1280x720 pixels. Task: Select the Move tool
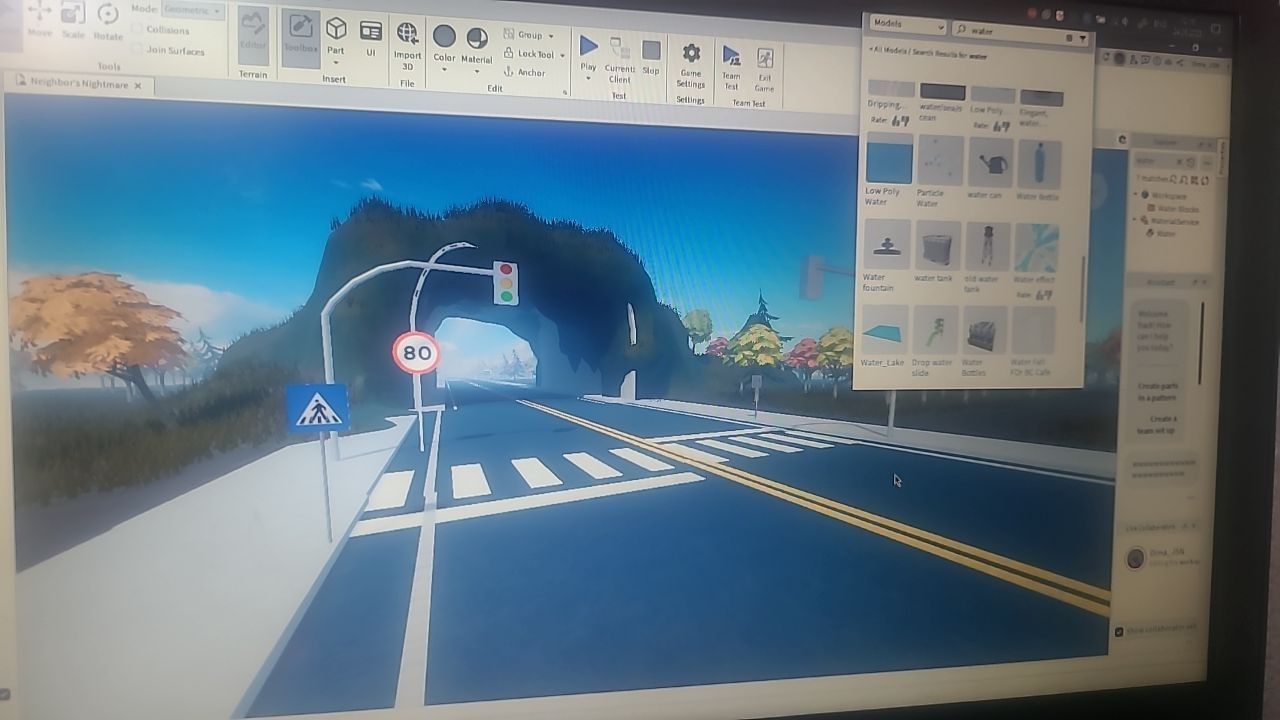coord(39,20)
